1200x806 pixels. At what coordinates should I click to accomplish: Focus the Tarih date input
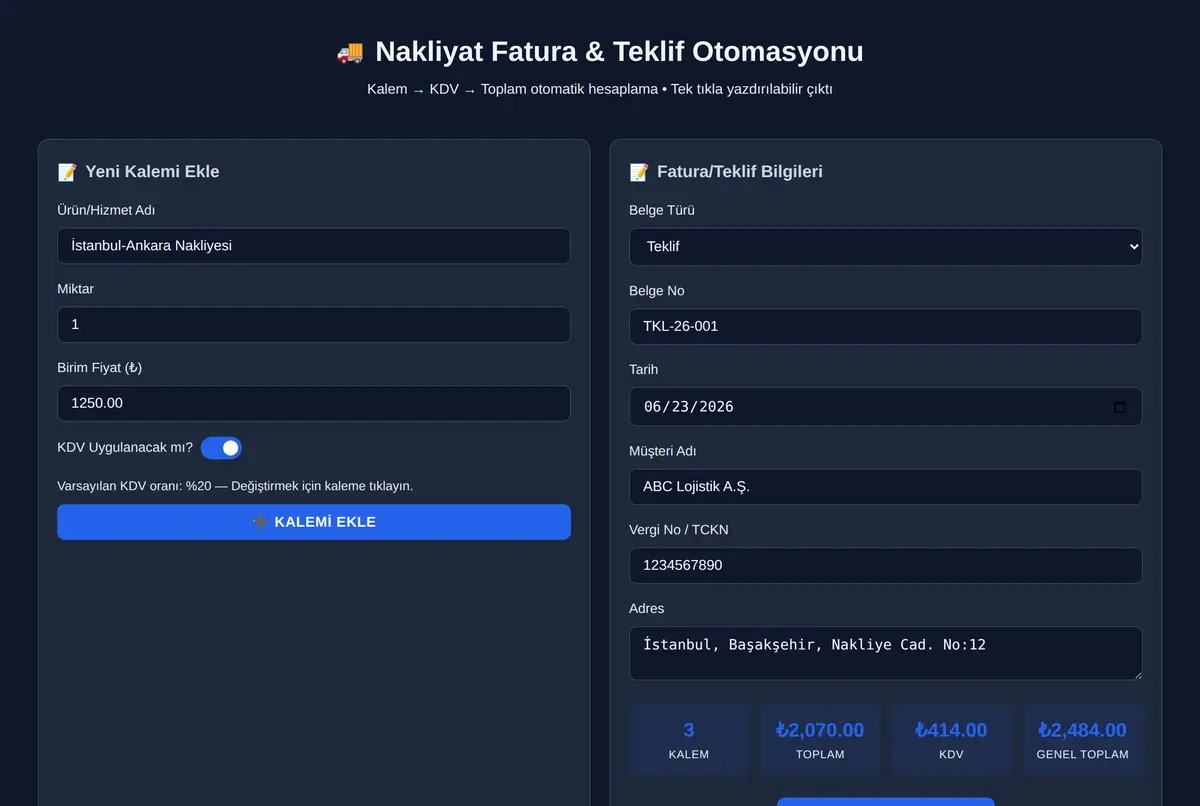[x=885, y=407]
